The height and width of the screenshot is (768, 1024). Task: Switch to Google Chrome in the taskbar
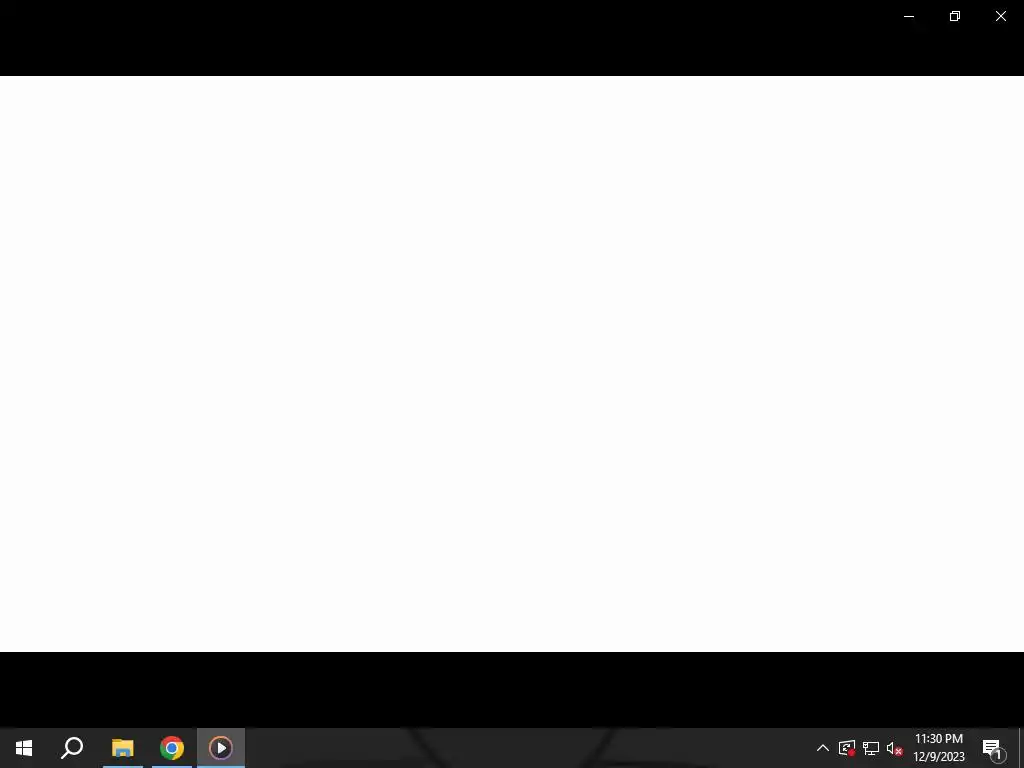point(172,748)
